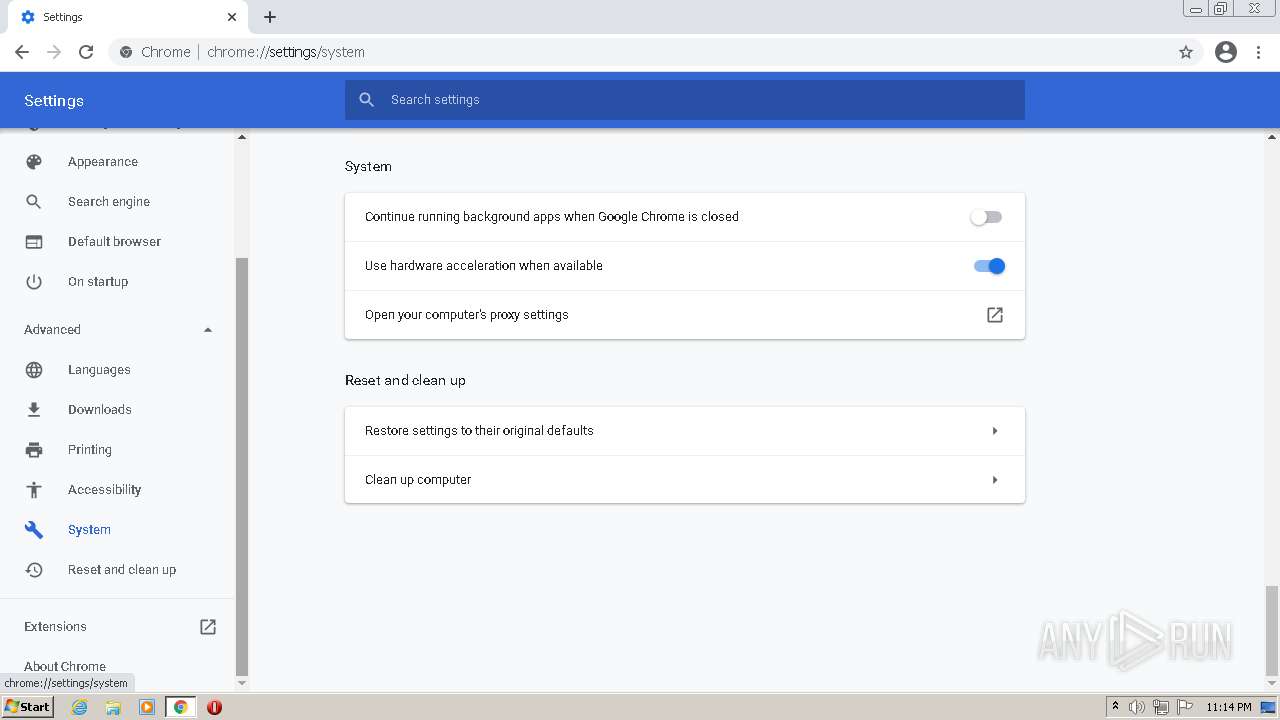The height and width of the screenshot is (720, 1280).
Task: Bookmark this page with the star icon
Action: point(1186,52)
